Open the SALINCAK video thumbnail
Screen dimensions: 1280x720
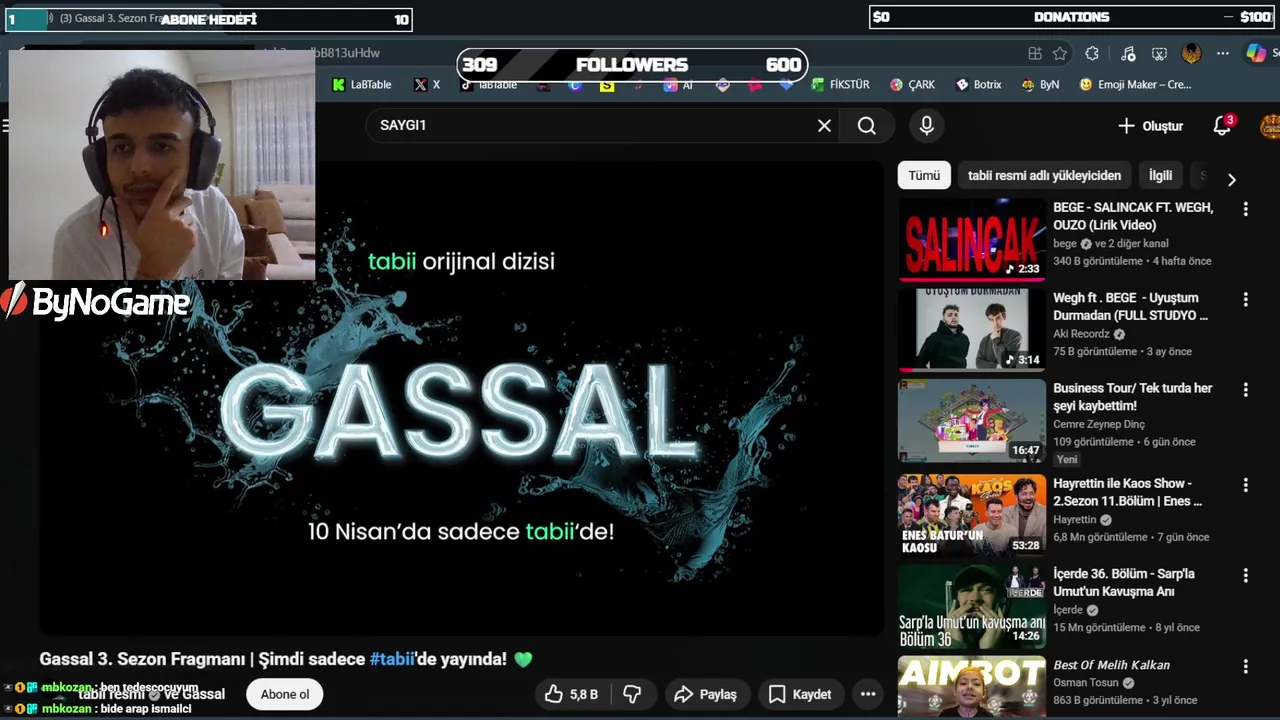click(x=971, y=239)
